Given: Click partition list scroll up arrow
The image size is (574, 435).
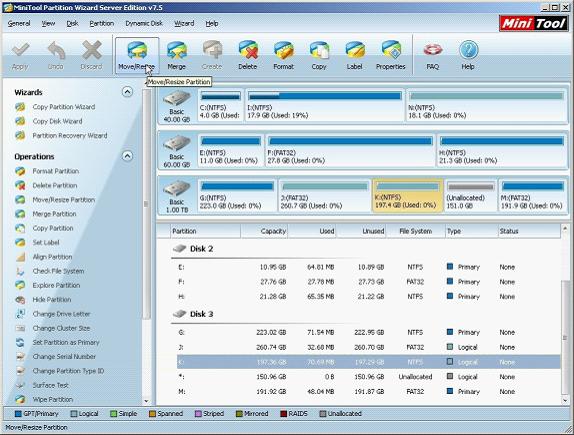Looking at the screenshot, I should tap(565, 229).
